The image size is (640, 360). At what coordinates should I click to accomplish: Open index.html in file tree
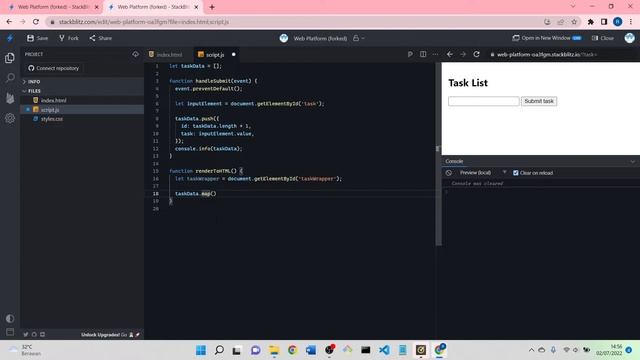click(x=53, y=100)
